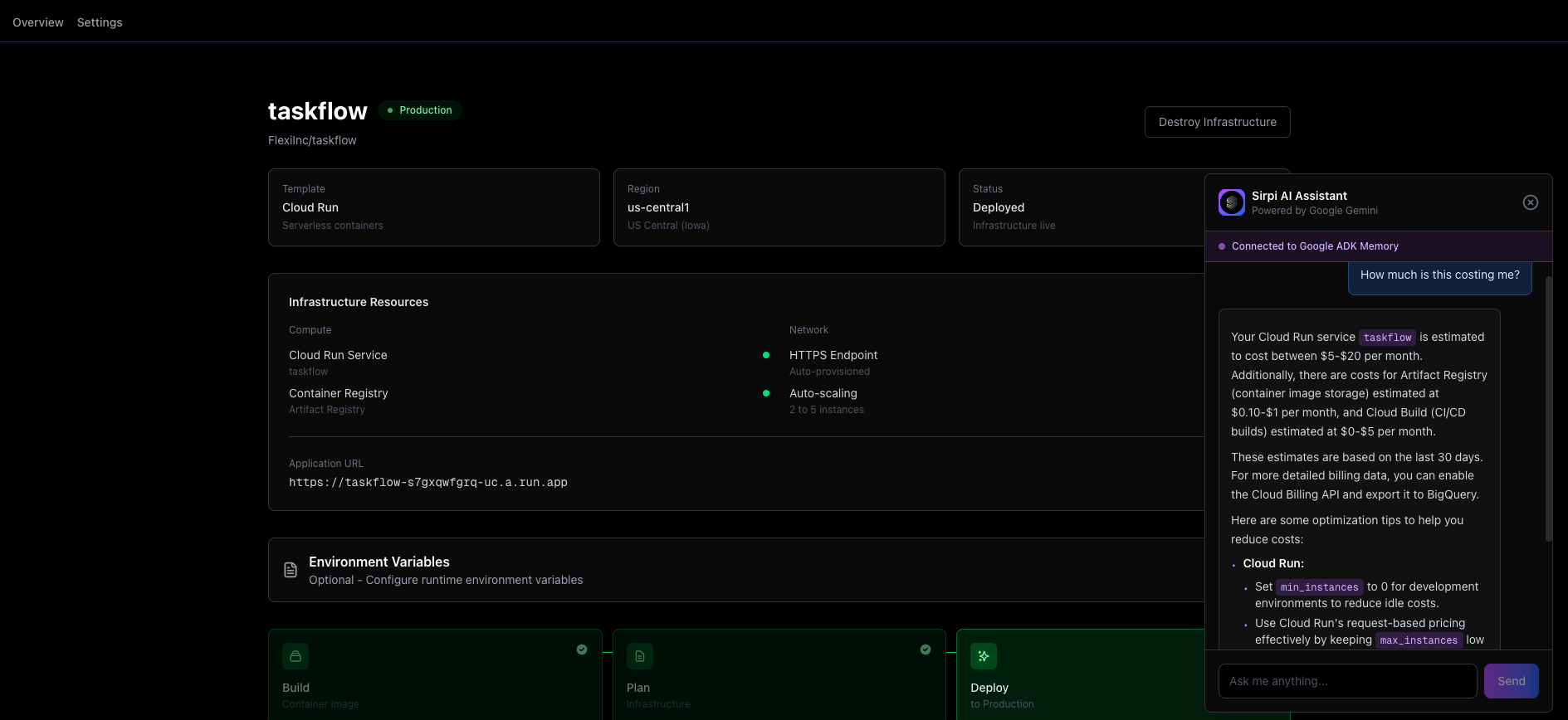Send the chat message
Image resolution: width=1568 pixels, height=720 pixels.
[1511, 681]
